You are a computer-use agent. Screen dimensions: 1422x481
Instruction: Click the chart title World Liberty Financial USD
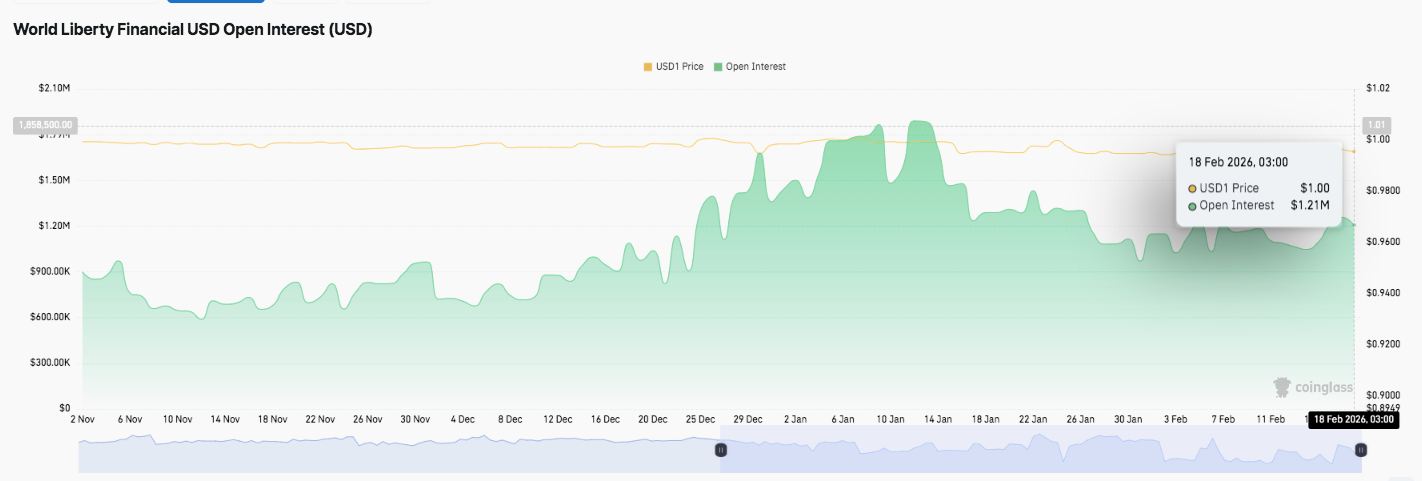click(x=192, y=30)
